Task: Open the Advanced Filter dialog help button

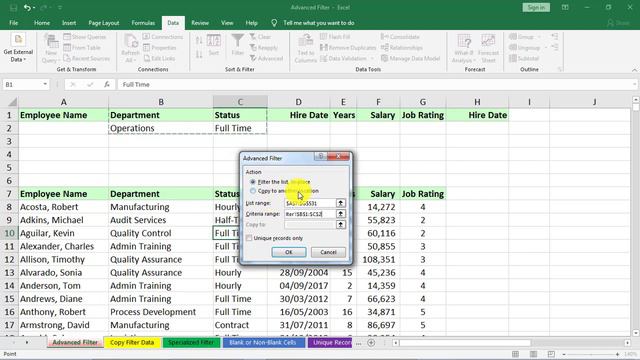Action: pyautogui.click(x=321, y=156)
